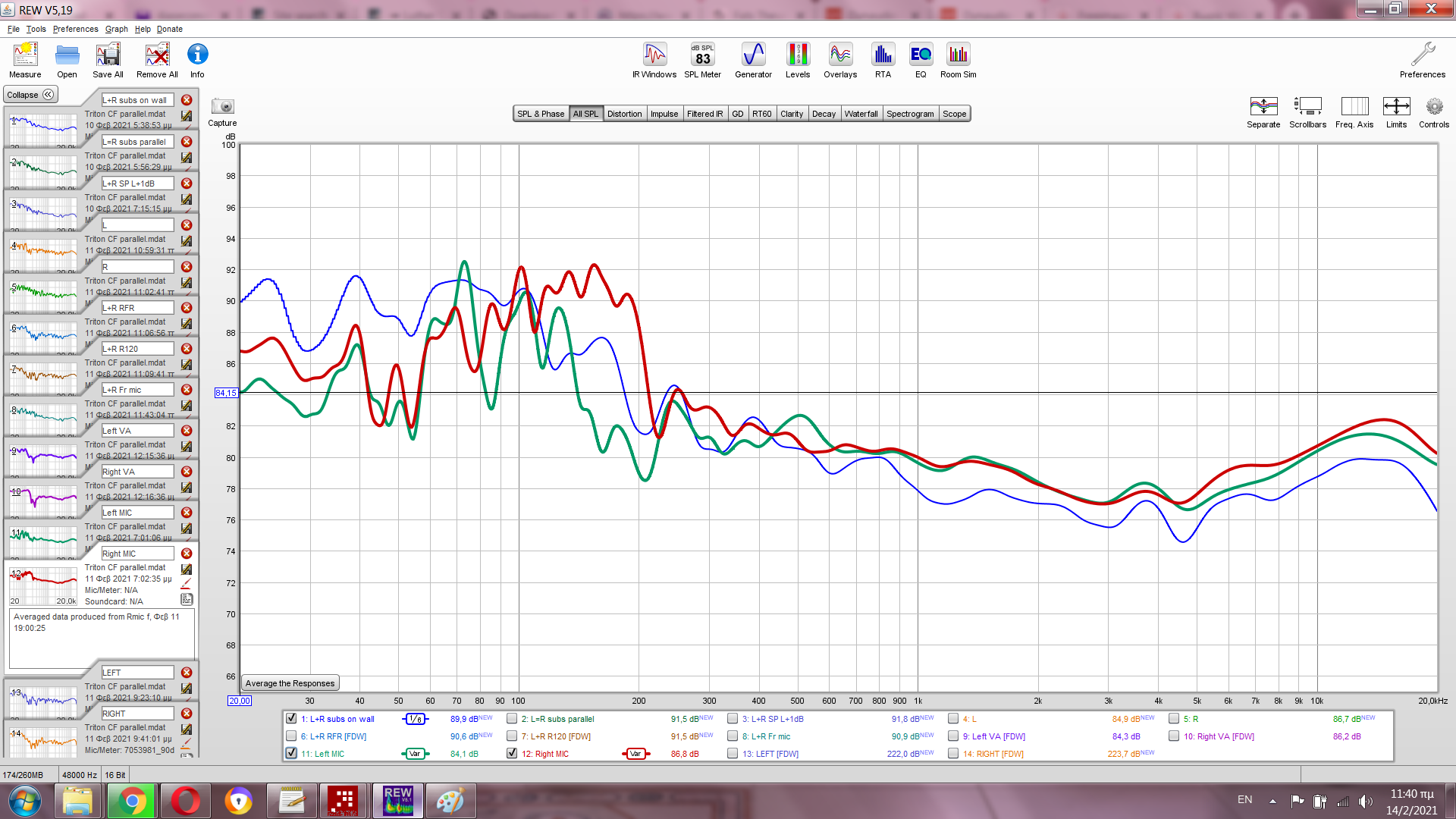Open the File menu

point(14,29)
